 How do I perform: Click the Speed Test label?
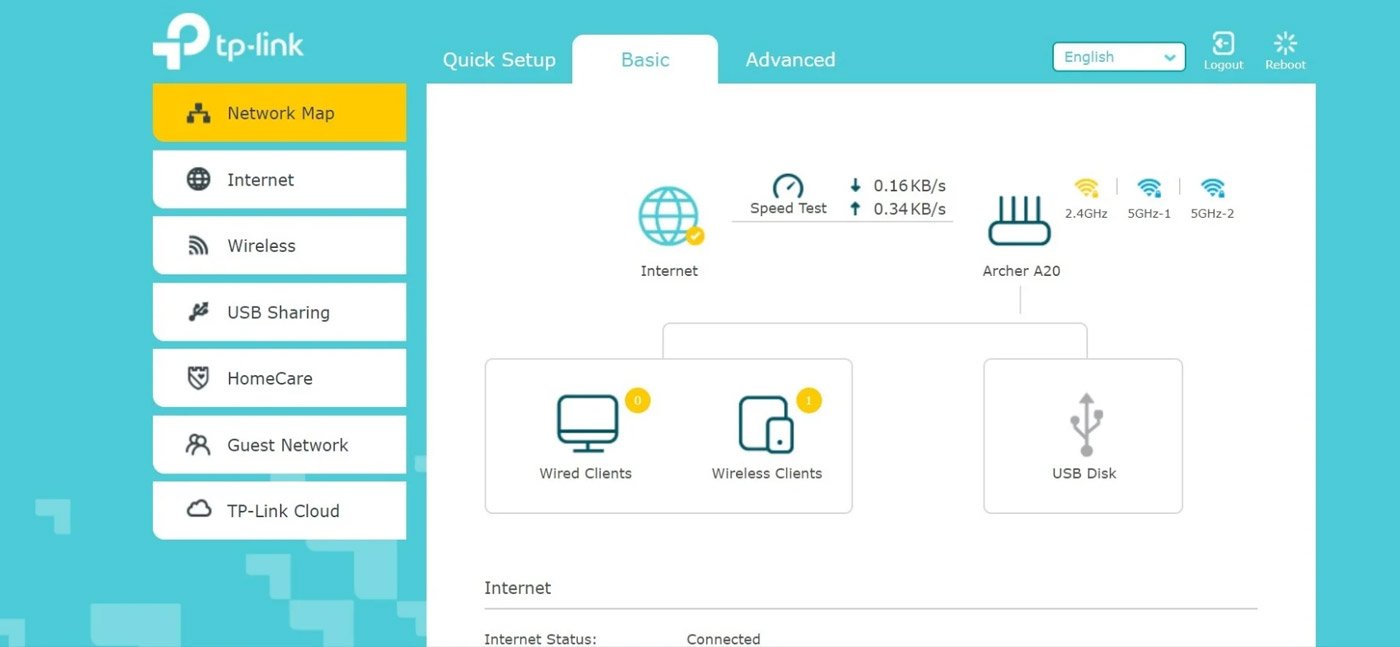click(x=788, y=208)
